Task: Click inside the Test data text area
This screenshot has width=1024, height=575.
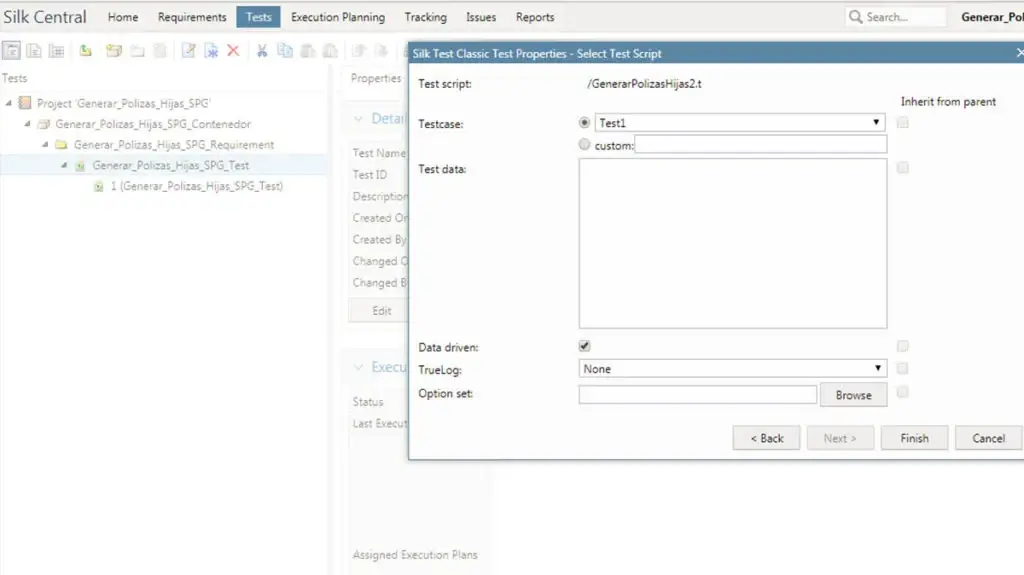Action: 733,243
